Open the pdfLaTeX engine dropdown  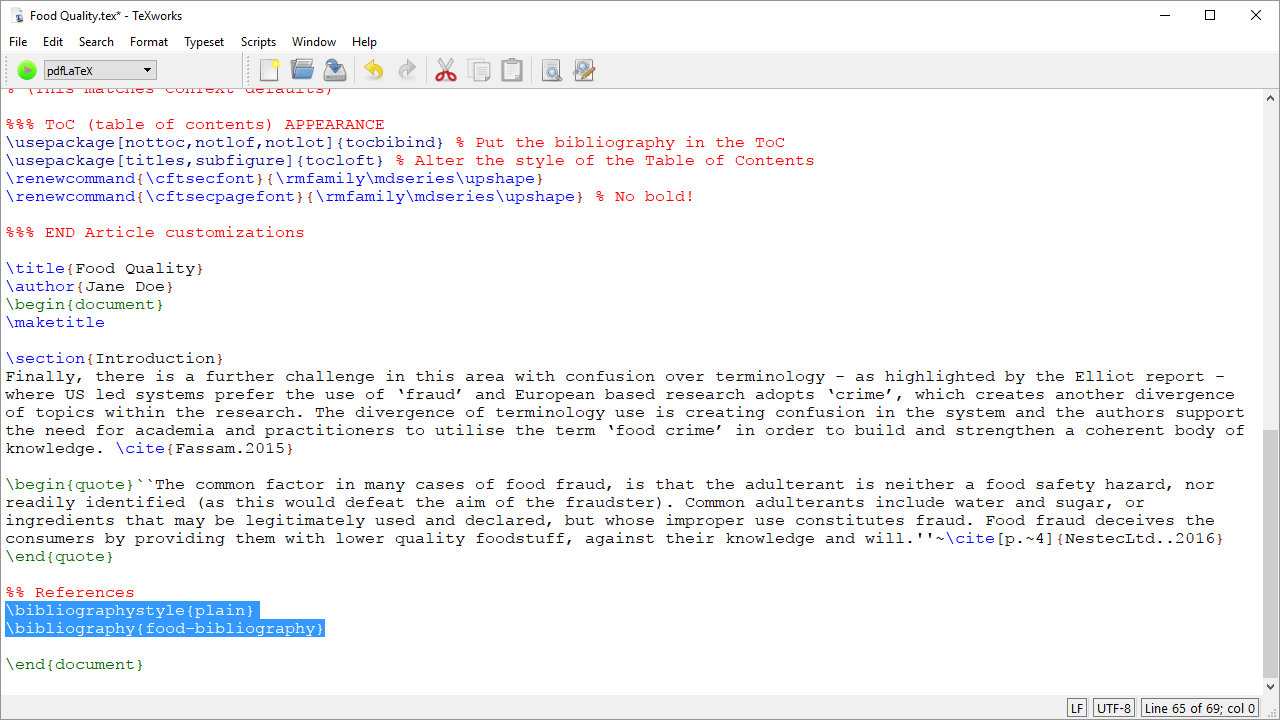coord(100,70)
